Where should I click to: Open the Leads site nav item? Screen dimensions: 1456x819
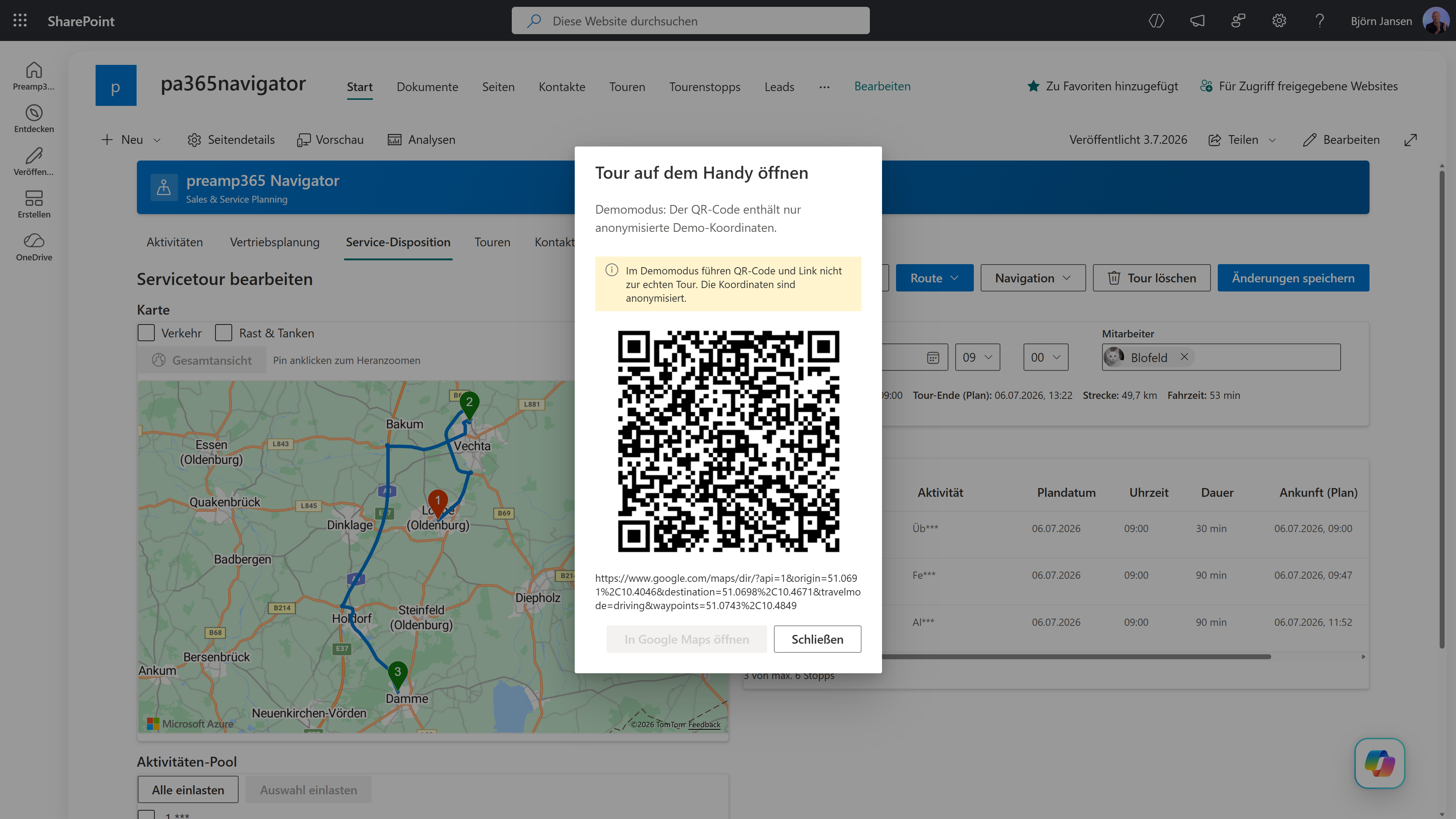point(780,87)
